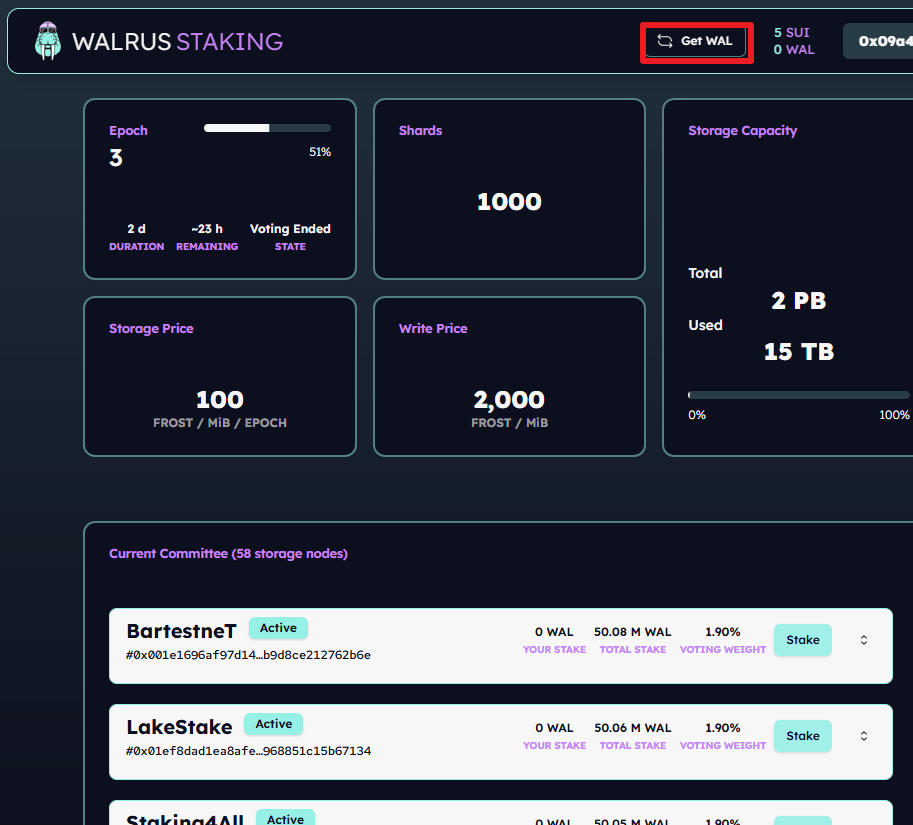Click the 51% epoch progress value
The image size is (913, 825).
tap(320, 152)
